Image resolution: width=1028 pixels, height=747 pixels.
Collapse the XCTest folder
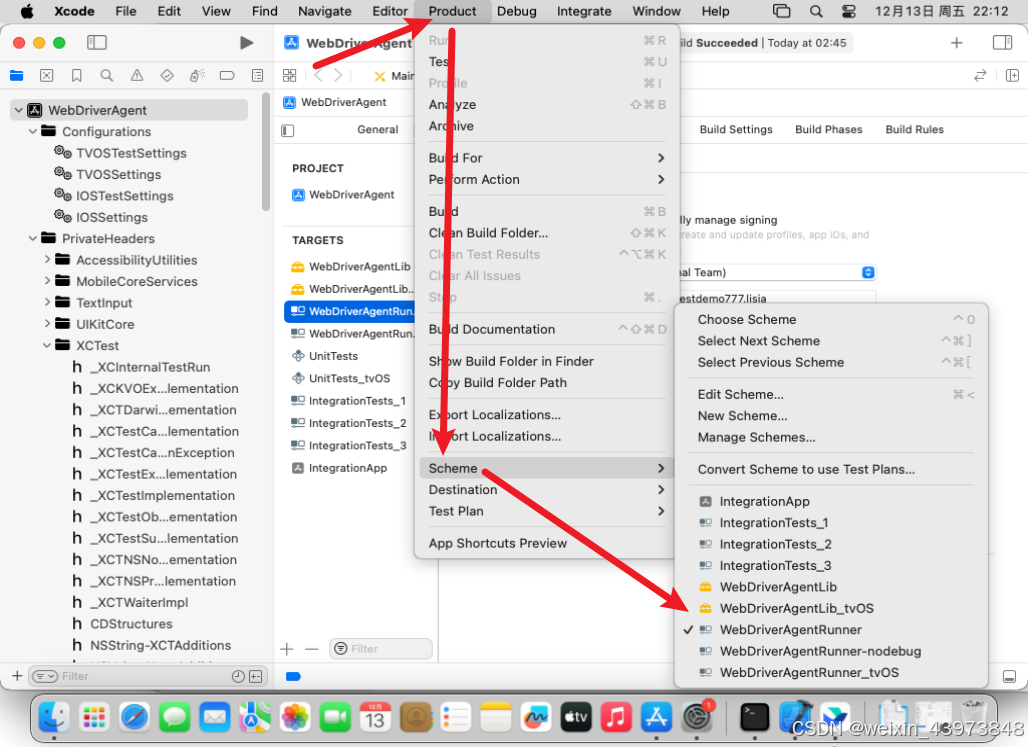tap(47, 346)
